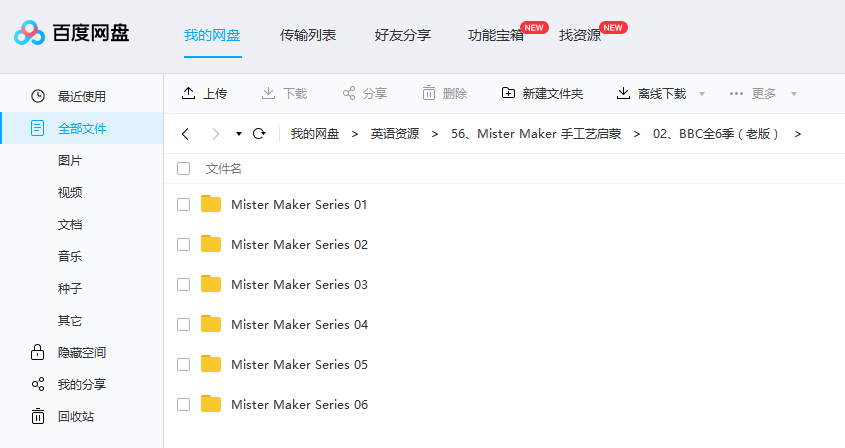Toggle the select-all checkbox beside 文件名
The image size is (845, 448).
183,169
